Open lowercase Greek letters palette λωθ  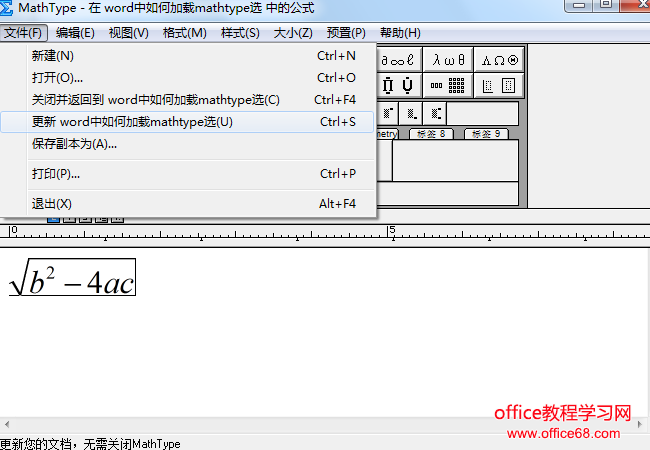tap(448, 60)
